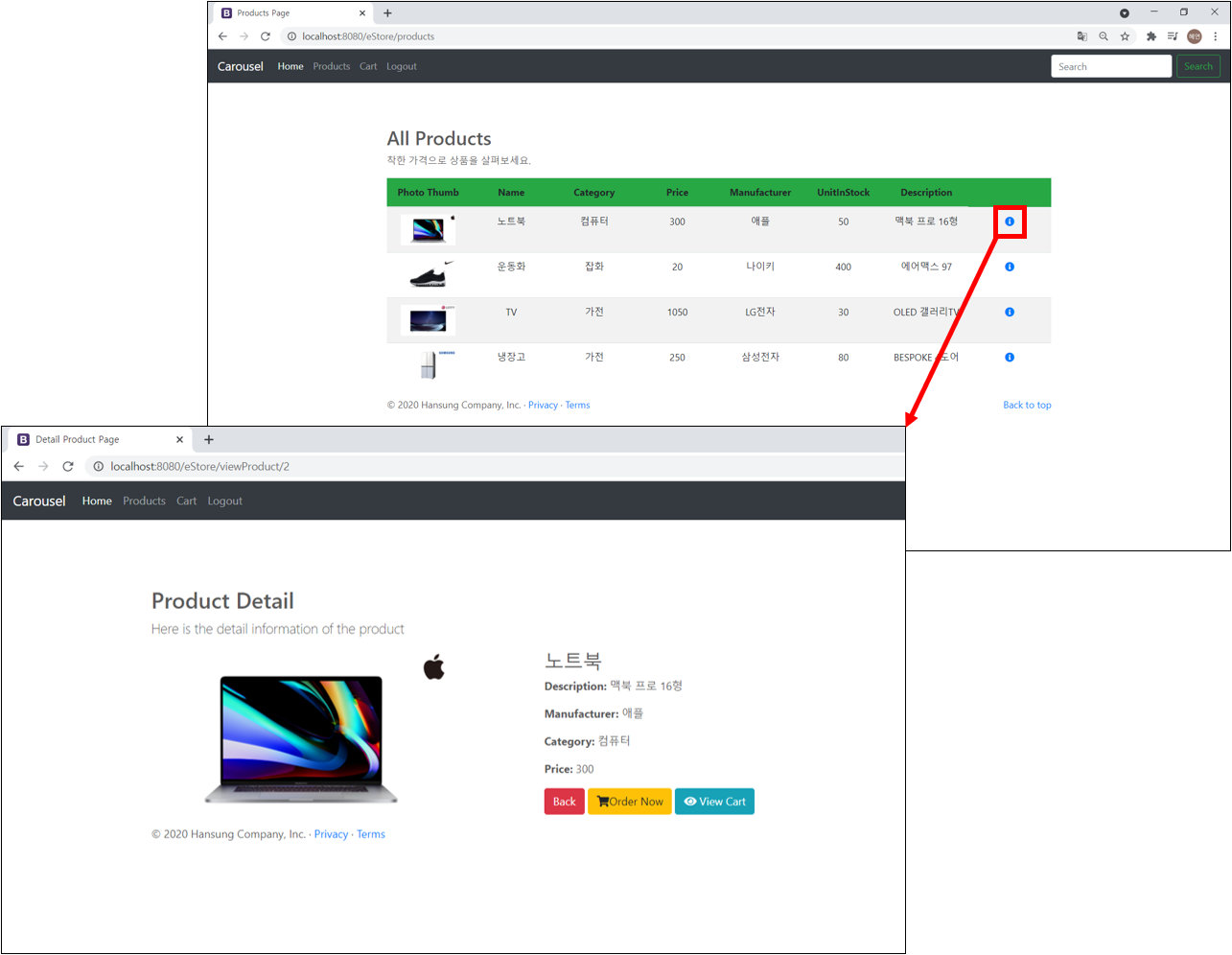Viewport: 1232px width, 955px height.
Task: Click inside the Search input field
Action: click(1110, 66)
